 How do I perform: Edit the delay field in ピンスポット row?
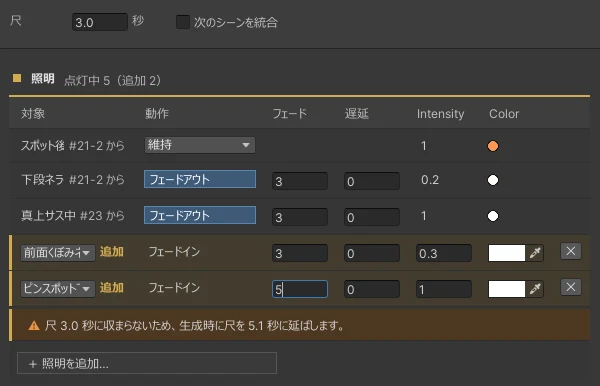372,289
